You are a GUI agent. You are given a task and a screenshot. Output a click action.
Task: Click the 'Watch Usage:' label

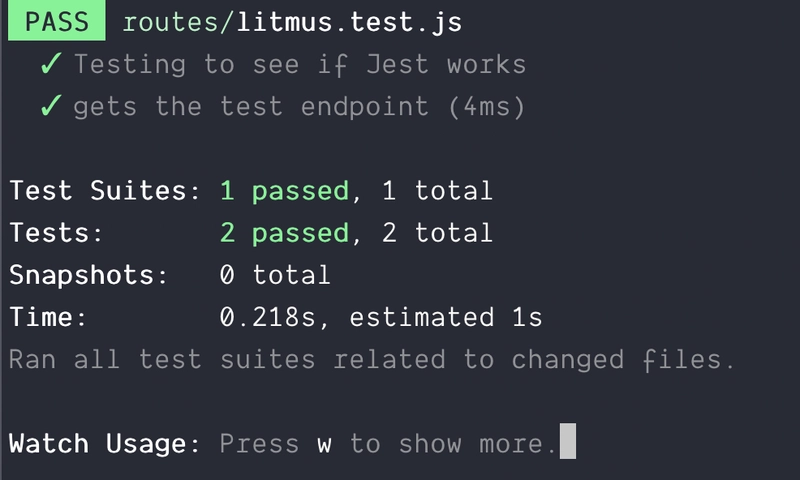point(105,443)
